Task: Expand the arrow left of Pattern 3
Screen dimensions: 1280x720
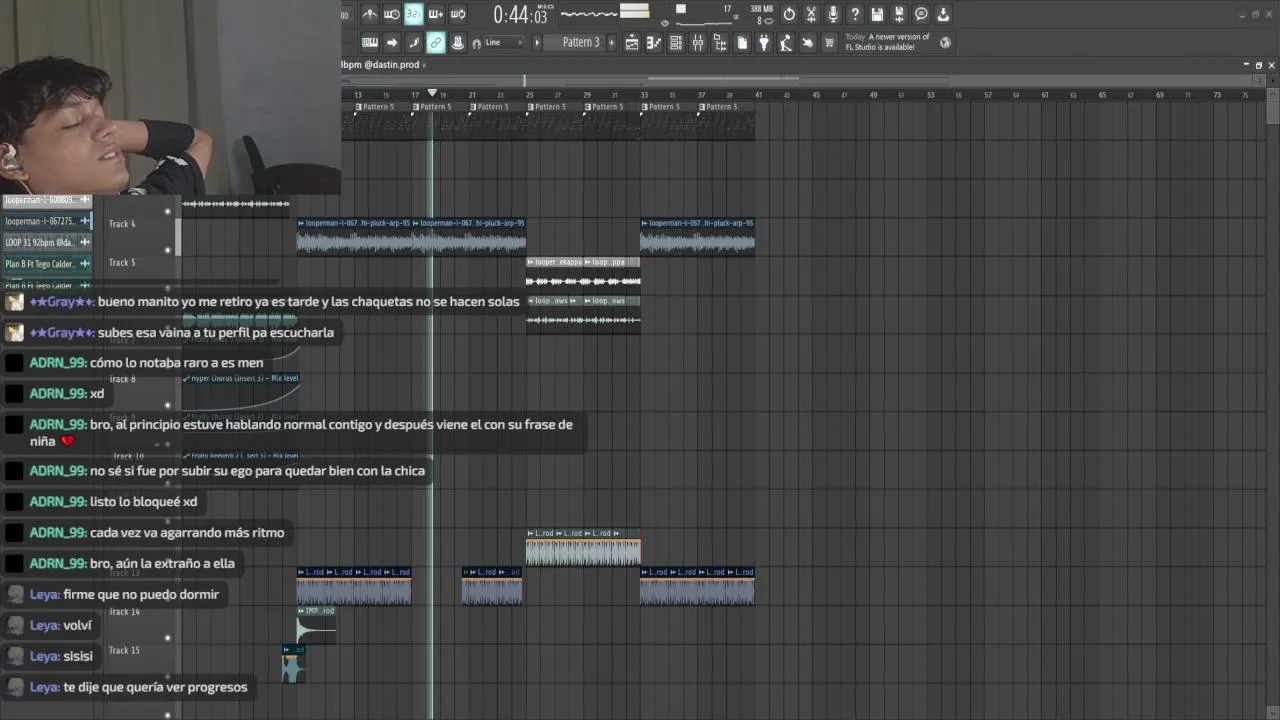Action: [x=536, y=42]
